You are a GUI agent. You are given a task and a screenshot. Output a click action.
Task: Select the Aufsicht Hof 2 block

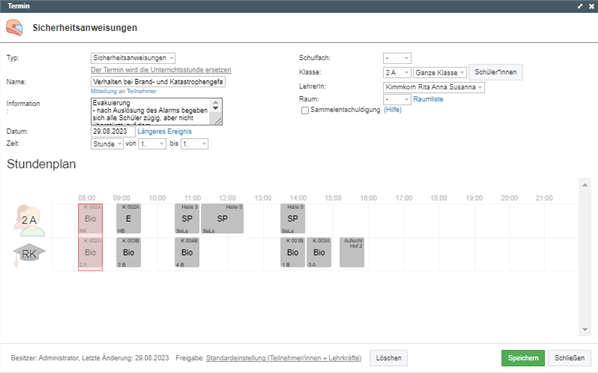(x=352, y=252)
